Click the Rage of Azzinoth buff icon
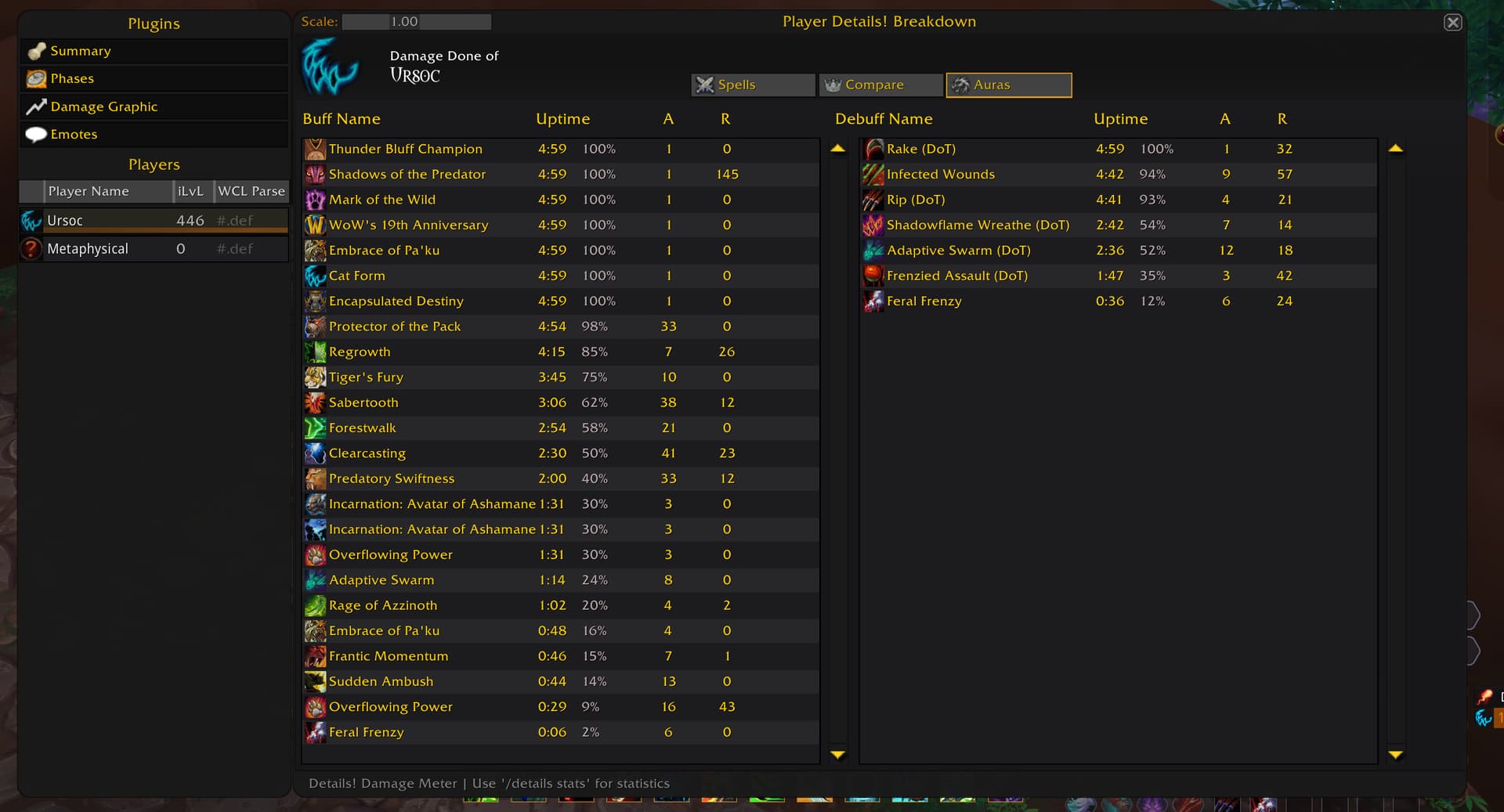The width and height of the screenshot is (1504, 812). click(x=315, y=605)
